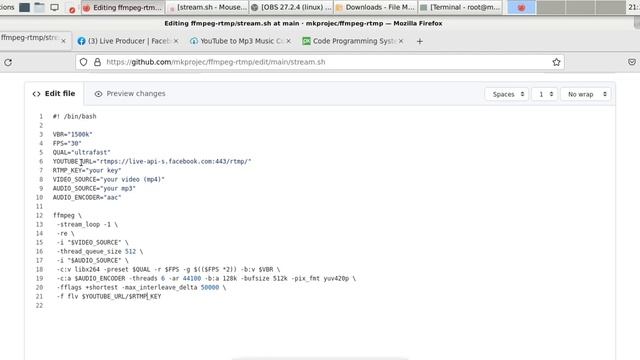Click the tracking protection shield icon
The image size is (640, 360).
[x=84, y=62]
